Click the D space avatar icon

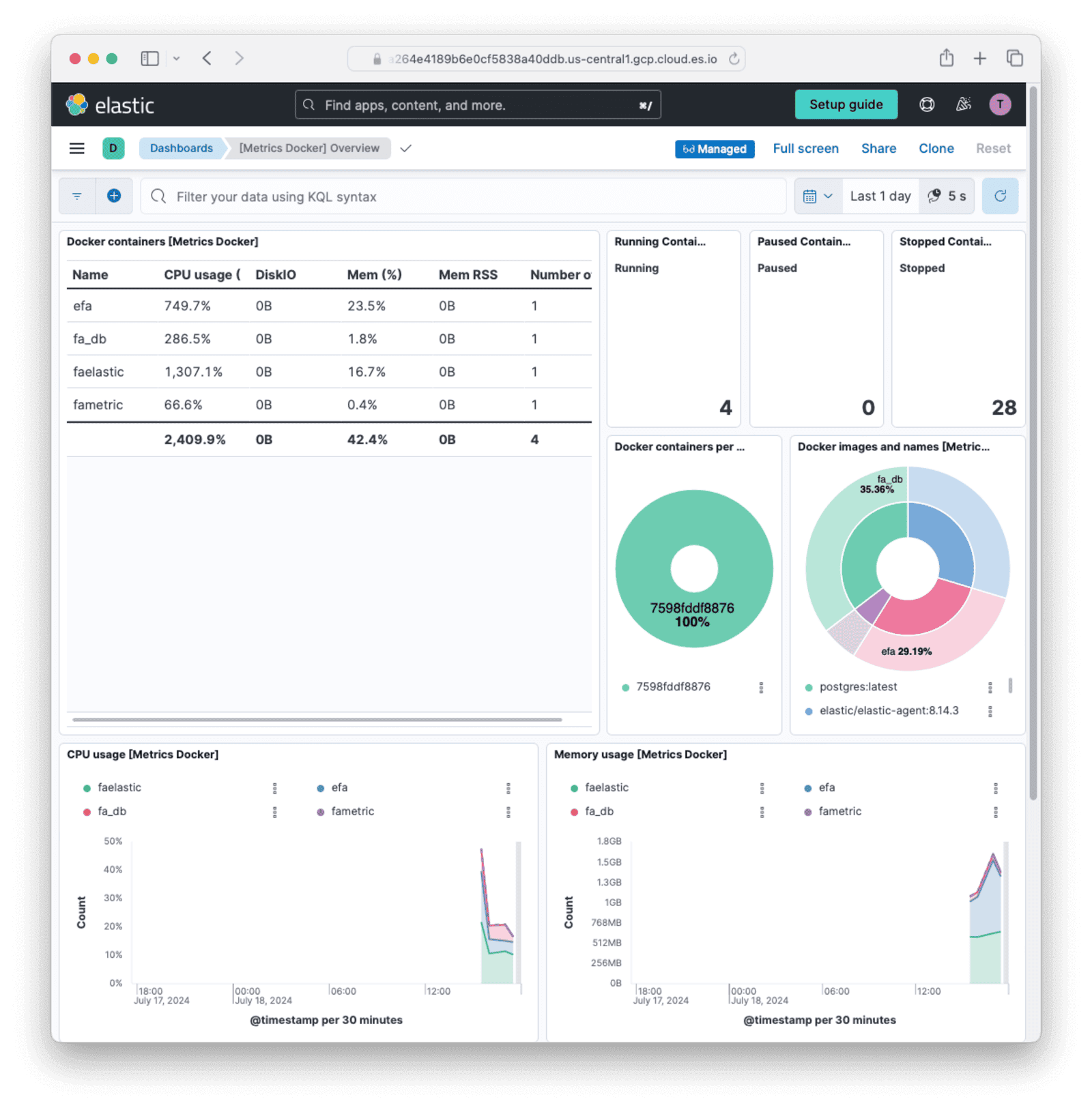(113, 148)
